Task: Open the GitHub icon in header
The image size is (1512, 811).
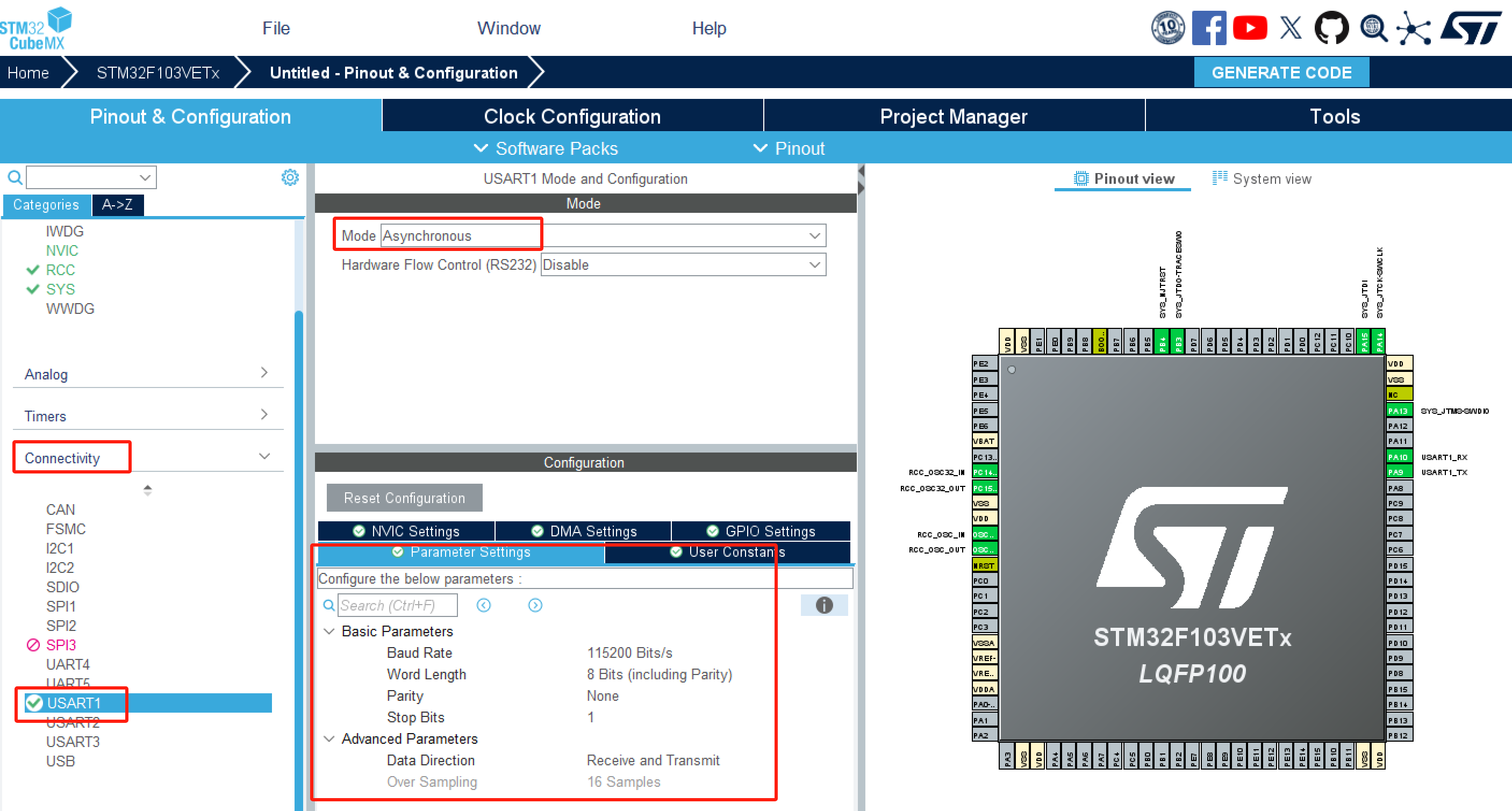Action: point(1331,27)
